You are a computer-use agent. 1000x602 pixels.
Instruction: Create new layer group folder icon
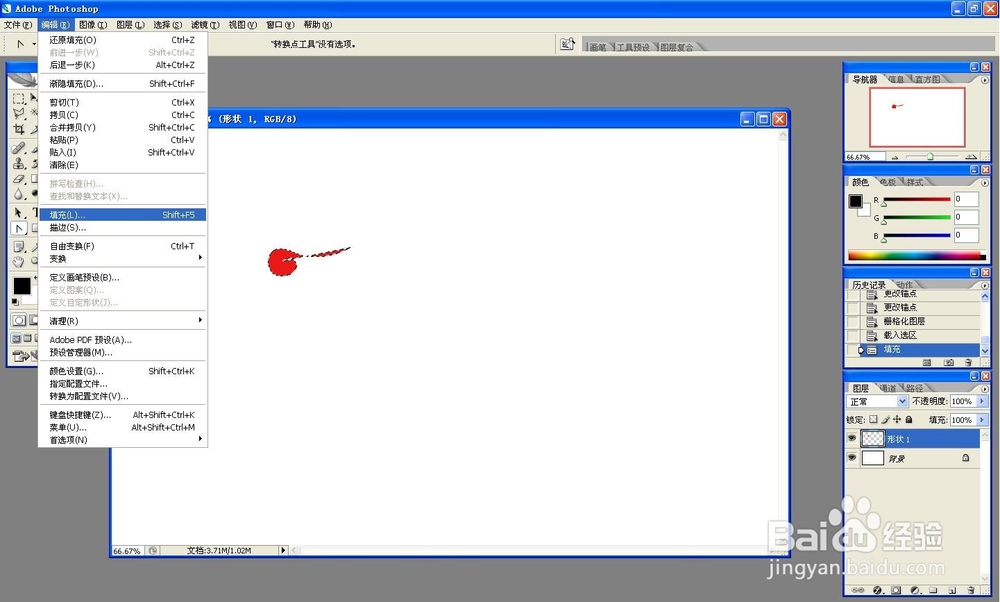click(933, 590)
